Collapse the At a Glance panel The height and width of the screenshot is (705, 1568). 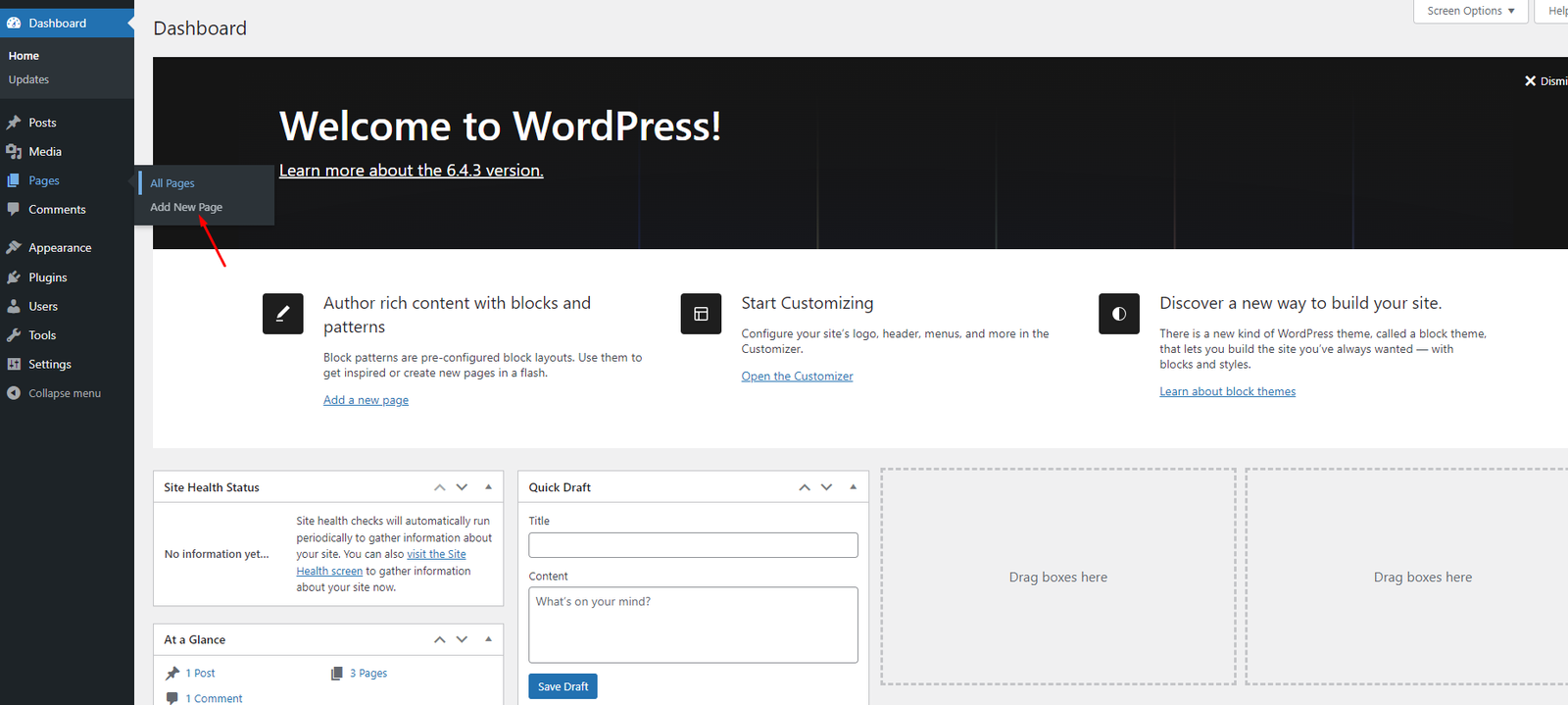coord(488,639)
